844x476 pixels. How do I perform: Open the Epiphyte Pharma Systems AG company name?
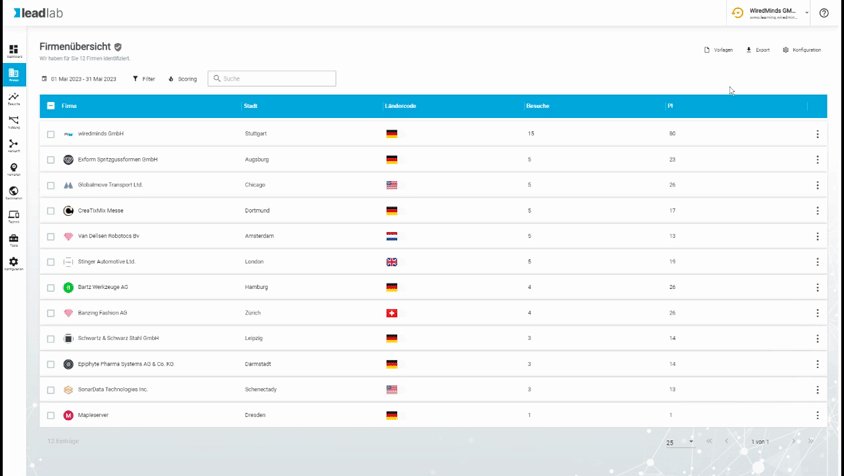tap(125, 364)
